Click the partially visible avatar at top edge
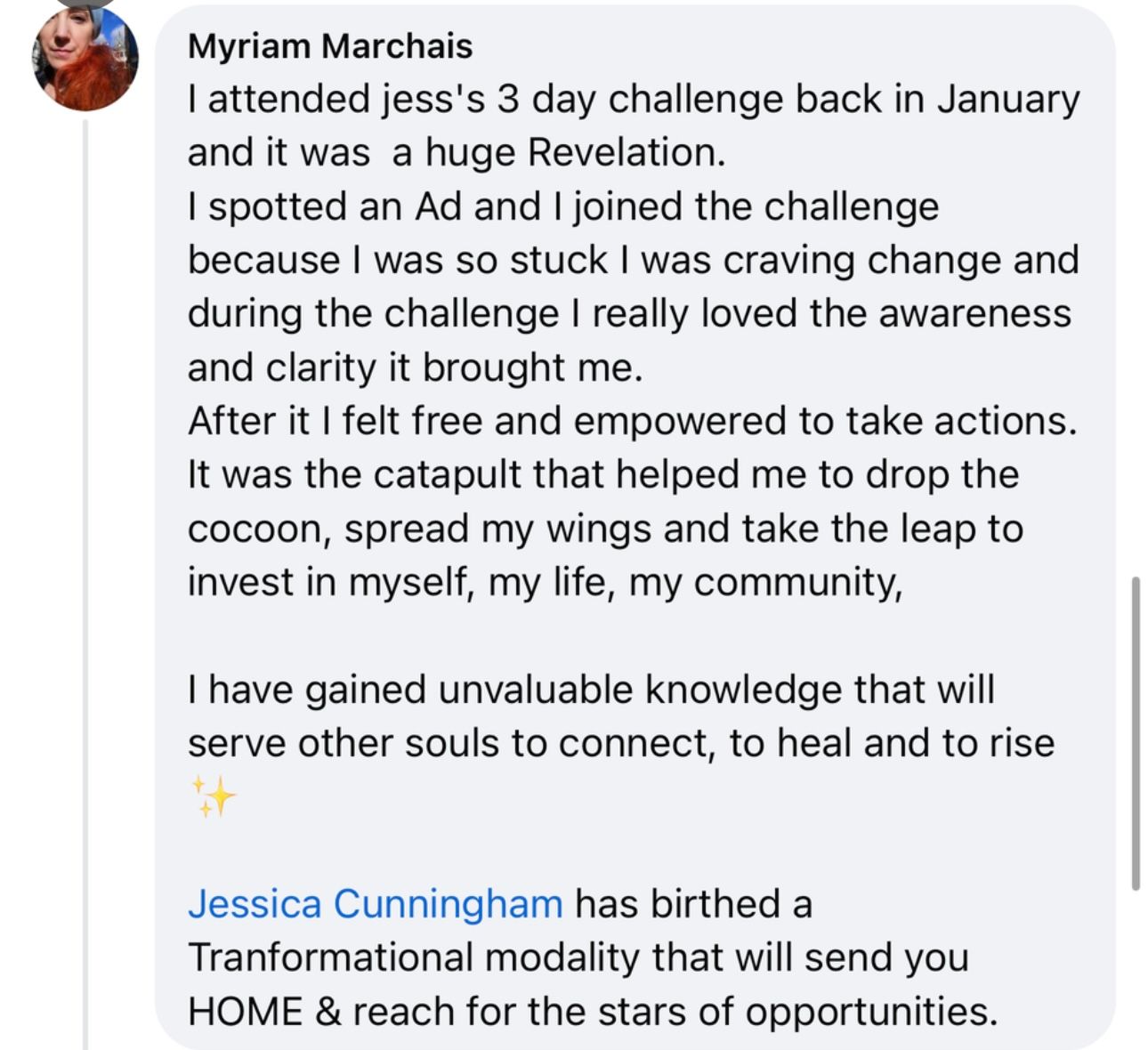The height and width of the screenshot is (1050, 1148). (x=85, y=4)
